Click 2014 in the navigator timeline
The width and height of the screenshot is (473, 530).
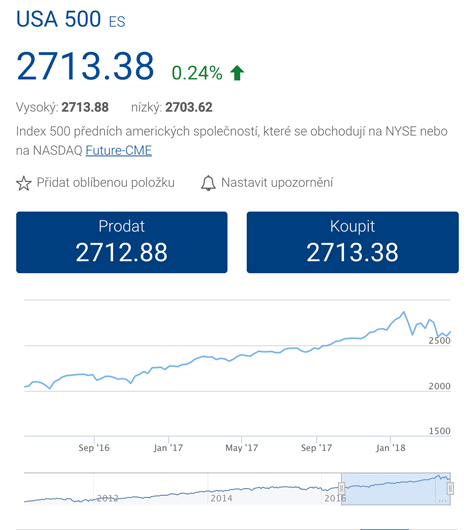coord(221,498)
